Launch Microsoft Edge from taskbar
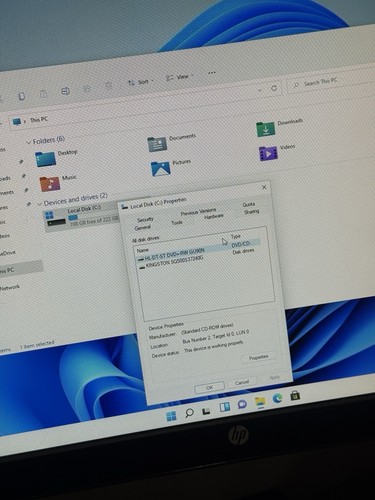Viewport: 375px width, 500px height. pos(277,398)
